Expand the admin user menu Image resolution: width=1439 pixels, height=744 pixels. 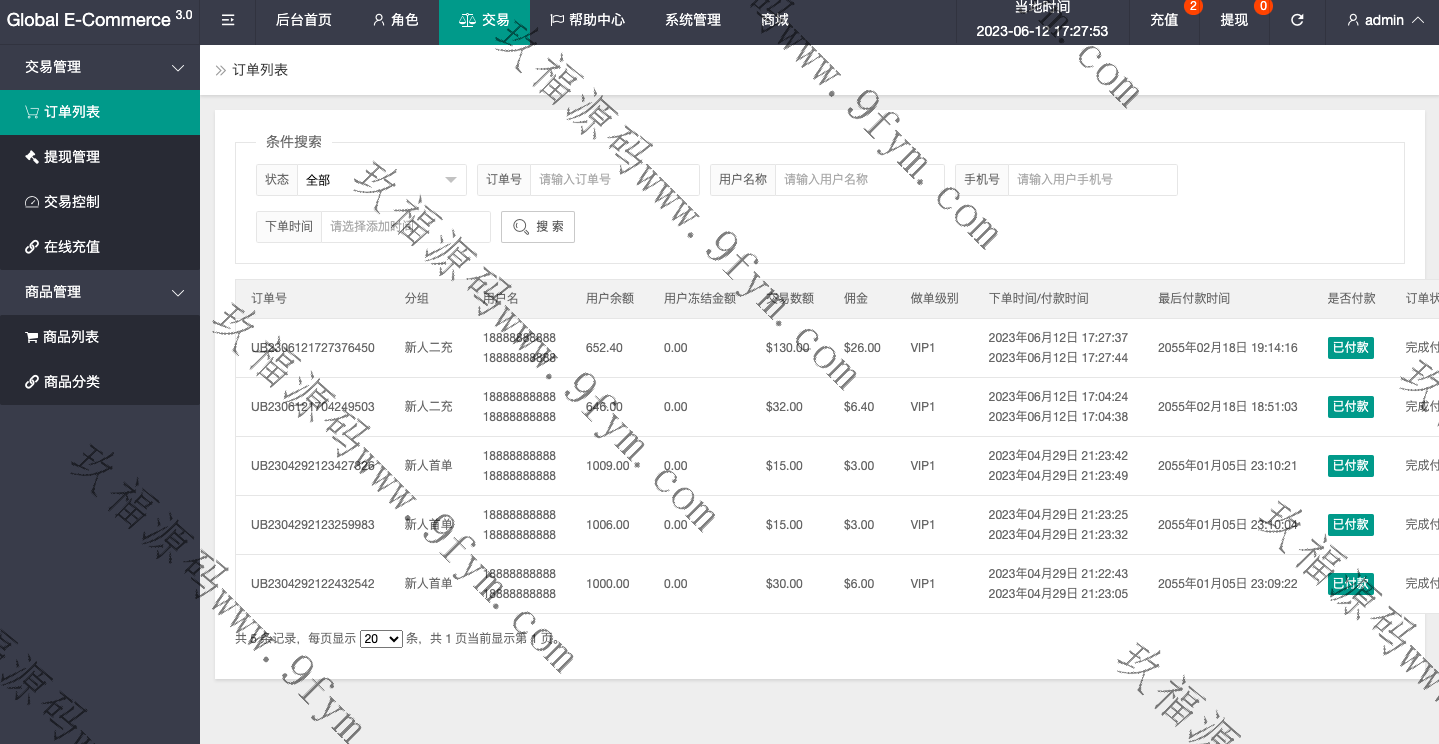1385,20
